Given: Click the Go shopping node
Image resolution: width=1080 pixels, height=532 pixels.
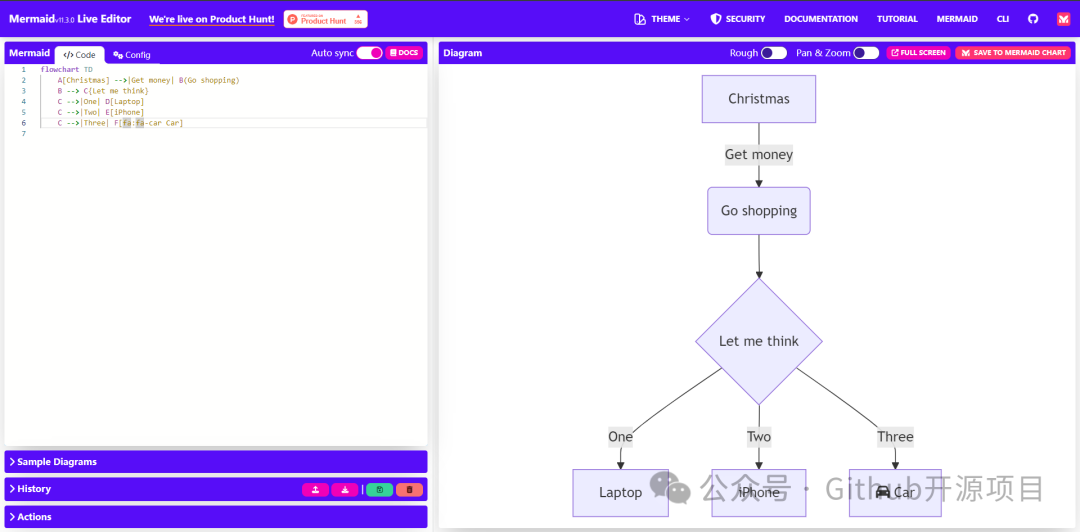Looking at the screenshot, I should point(758,211).
